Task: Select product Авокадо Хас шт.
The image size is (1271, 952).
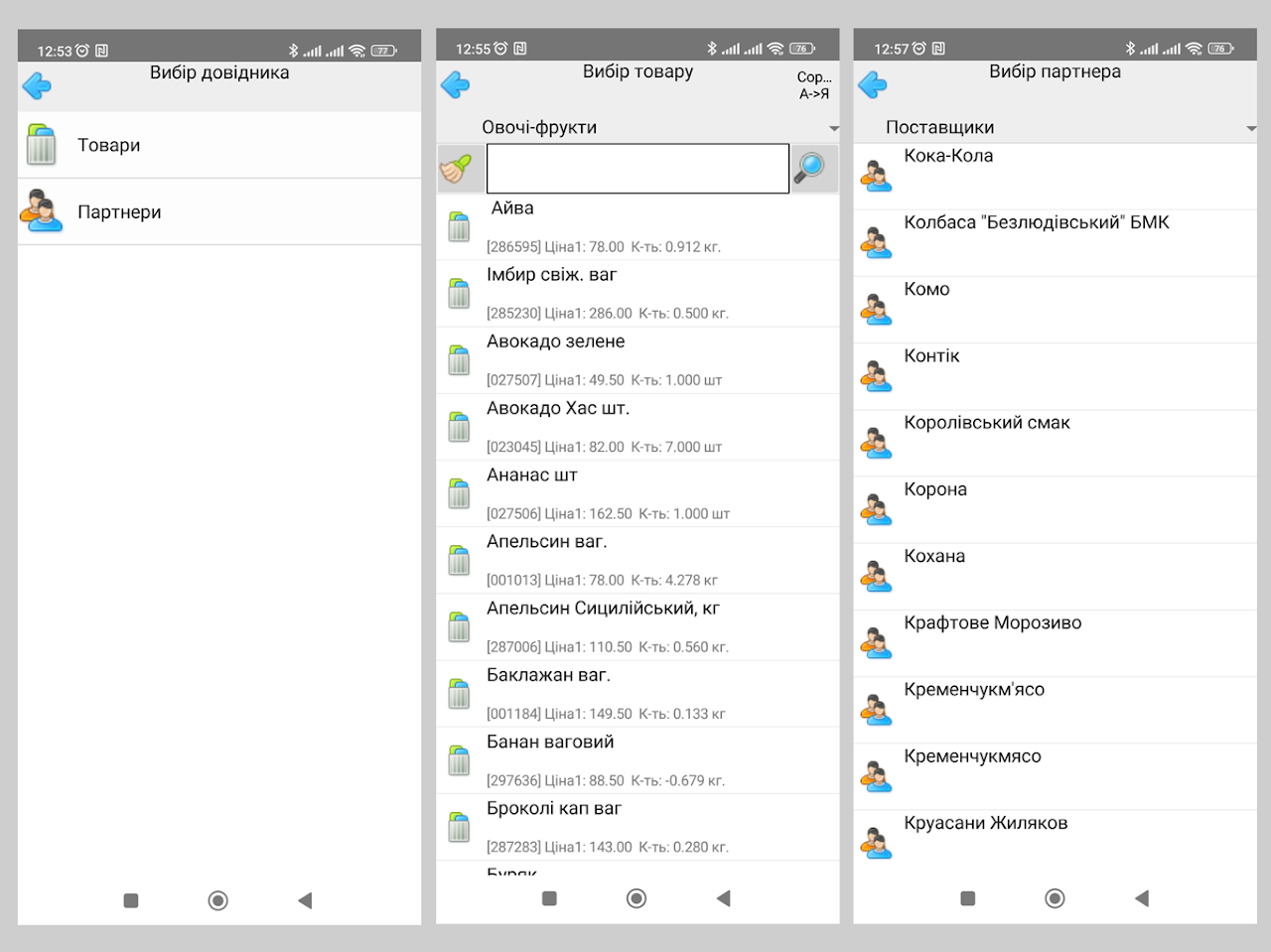Action: [x=637, y=428]
